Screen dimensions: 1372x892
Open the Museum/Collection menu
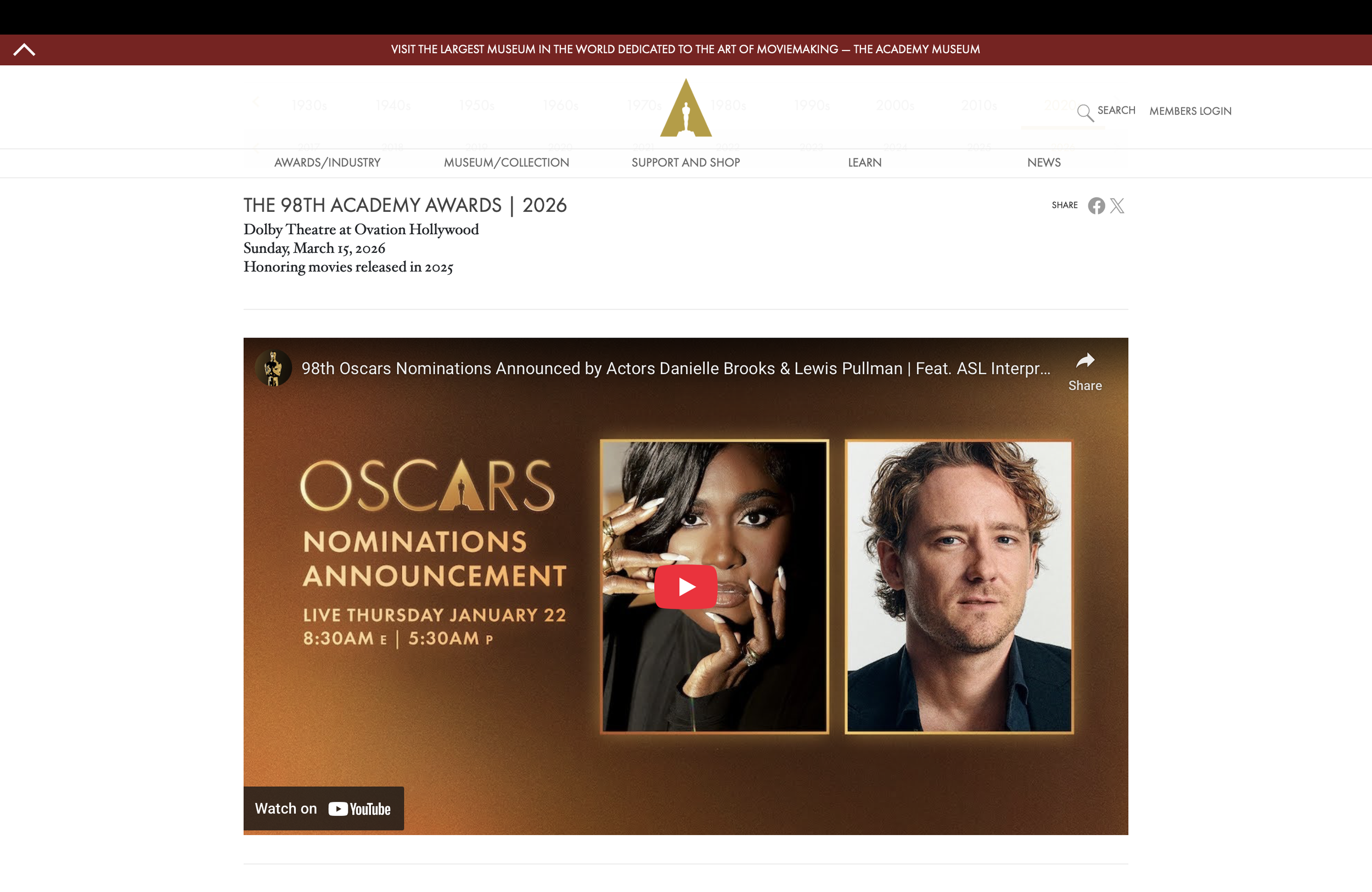(x=506, y=162)
